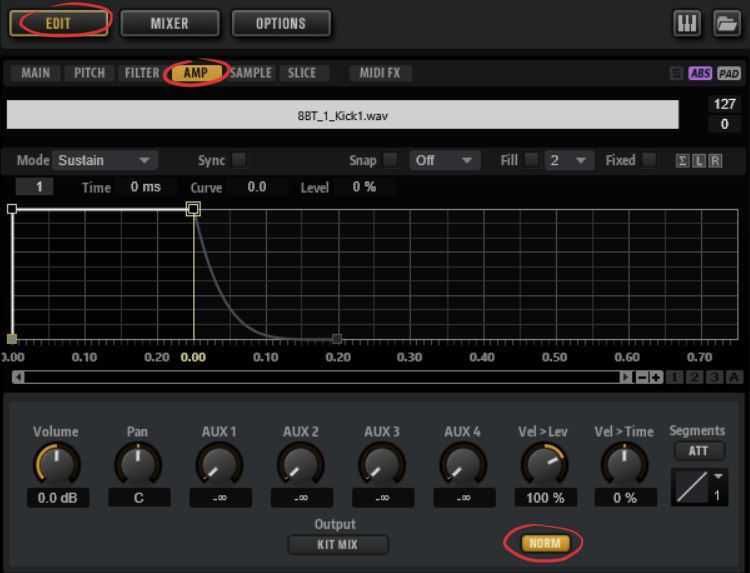Click the Pan value field showing C
Image resolution: width=750 pixels, height=573 pixels.
(139, 498)
